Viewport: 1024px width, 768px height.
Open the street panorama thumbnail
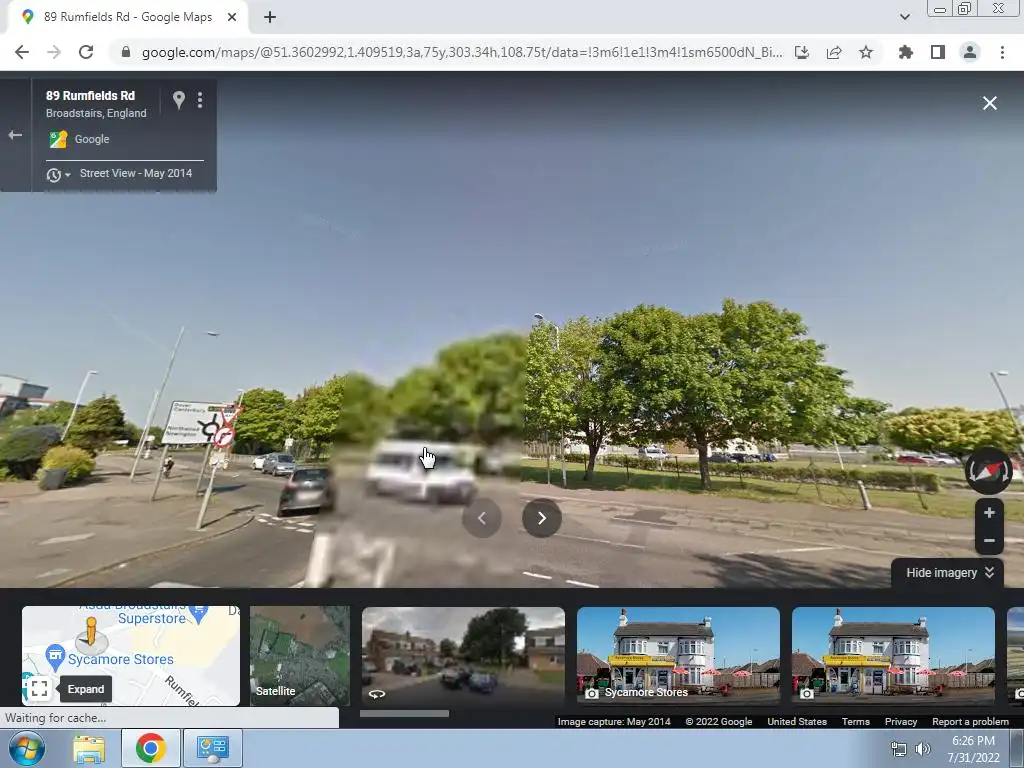click(463, 656)
